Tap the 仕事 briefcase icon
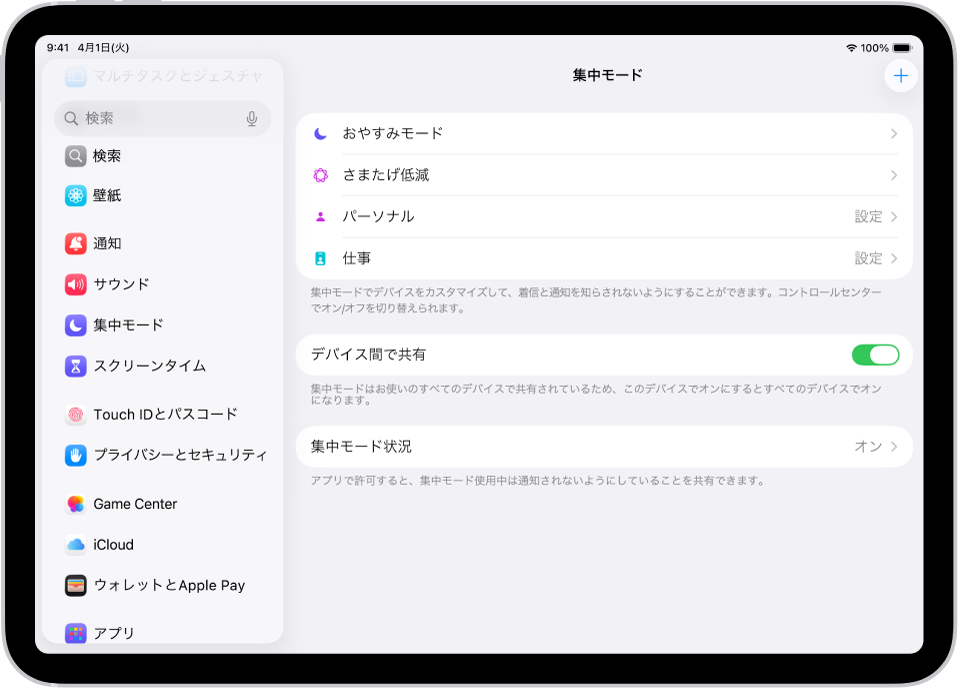960x689 pixels. tap(319, 258)
